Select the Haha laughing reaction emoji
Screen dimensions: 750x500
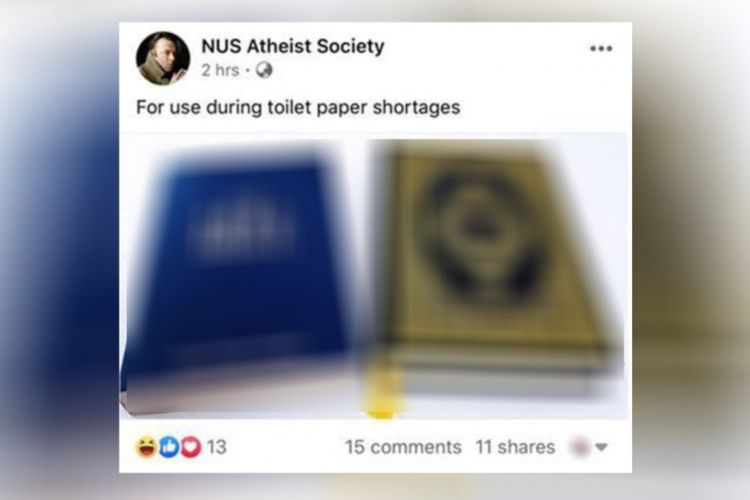(147, 447)
